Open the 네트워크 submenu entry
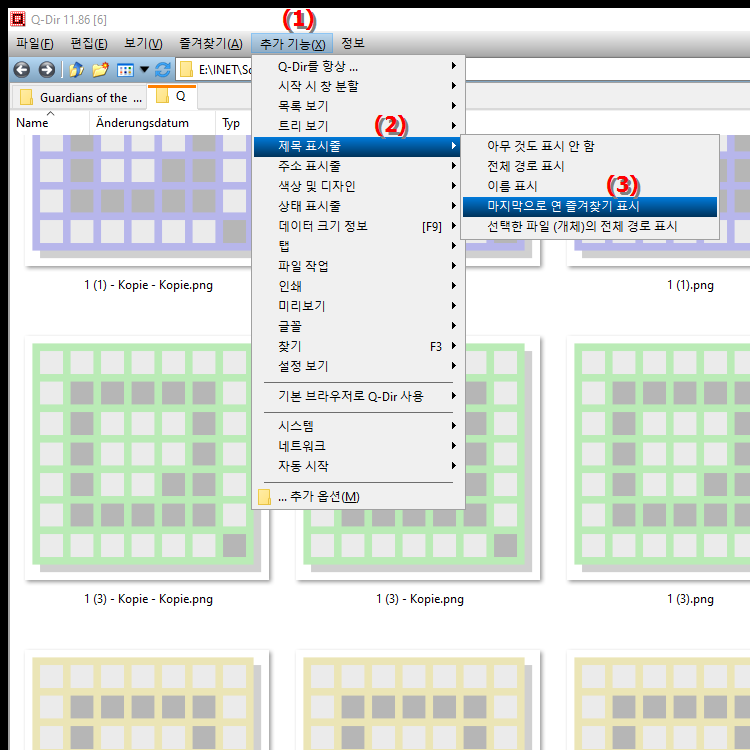Viewport: 750px width, 750px height. (x=358, y=446)
